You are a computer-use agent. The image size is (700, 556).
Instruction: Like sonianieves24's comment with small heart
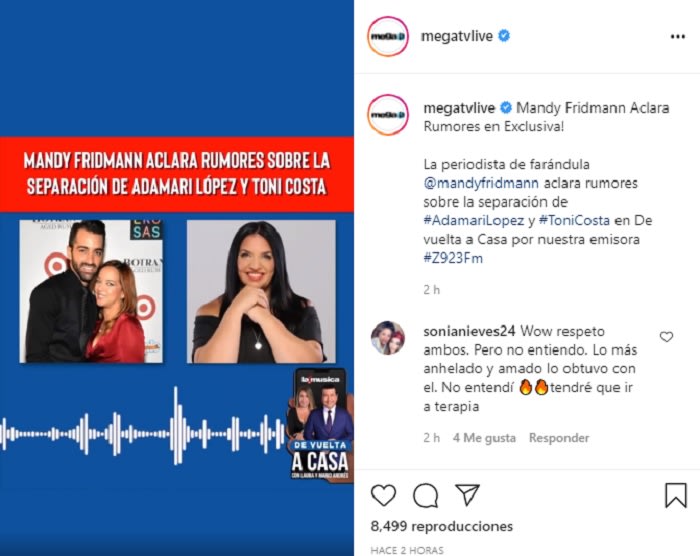[666, 337]
